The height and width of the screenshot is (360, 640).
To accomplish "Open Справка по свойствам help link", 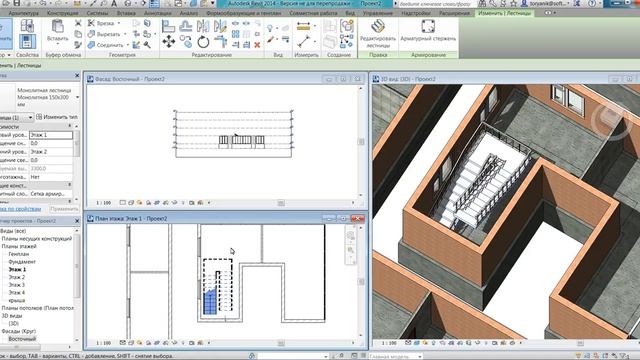I will pyautogui.click(x=20, y=209).
